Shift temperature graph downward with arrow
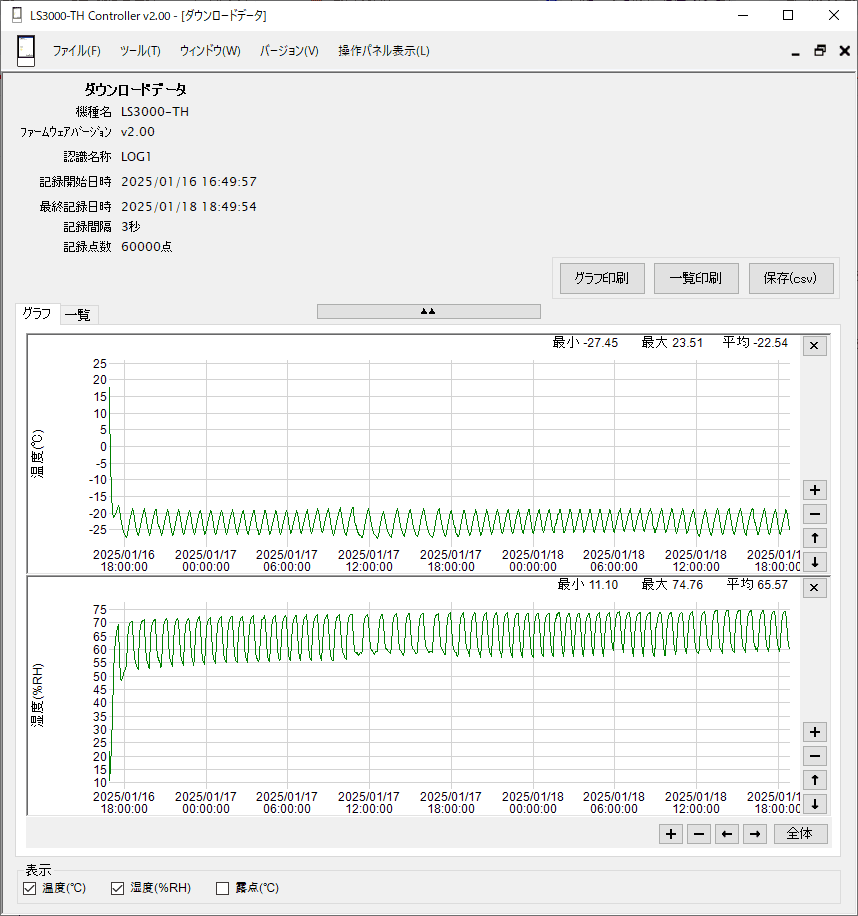Image resolution: width=858 pixels, height=916 pixels. point(815,562)
